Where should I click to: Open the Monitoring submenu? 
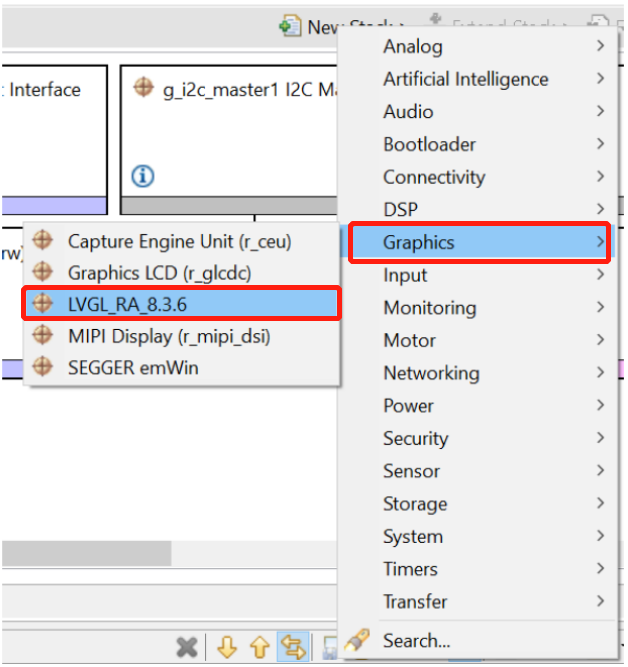coord(478,308)
